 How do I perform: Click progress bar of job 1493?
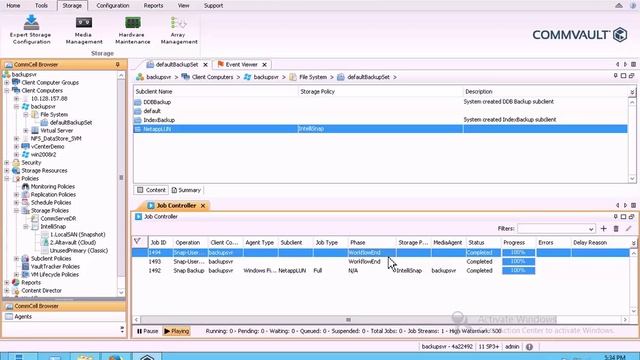(518, 262)
